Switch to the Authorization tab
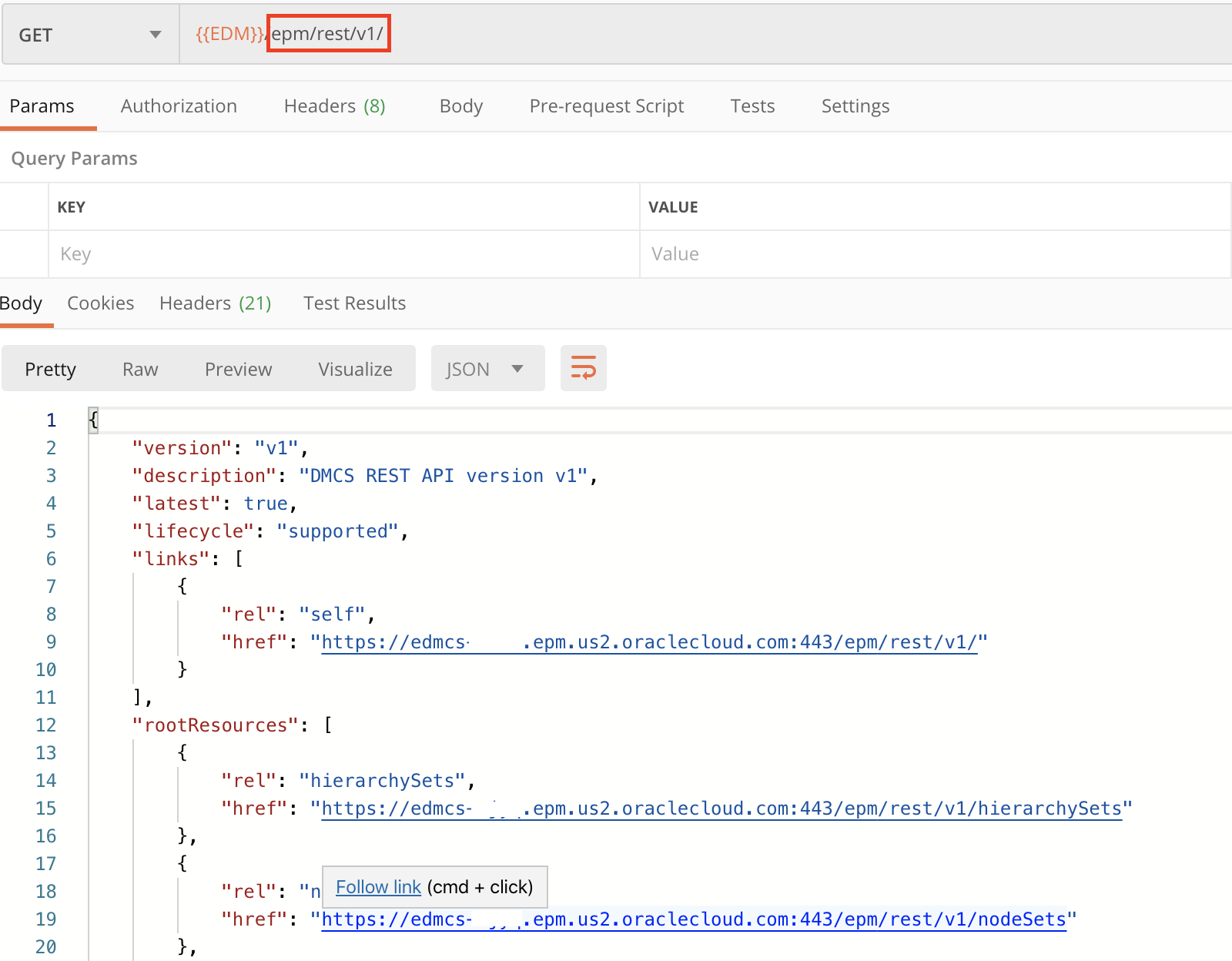1232x961 pixels. click(179, 106)
